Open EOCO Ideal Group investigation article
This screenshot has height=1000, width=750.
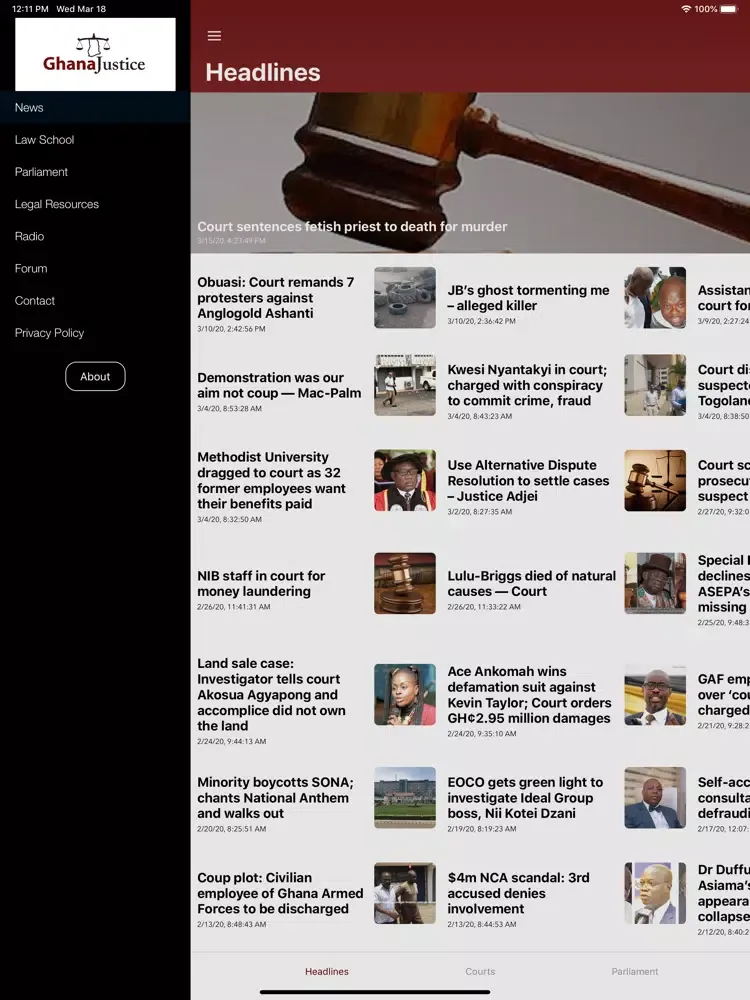click(x=525, y=798)
